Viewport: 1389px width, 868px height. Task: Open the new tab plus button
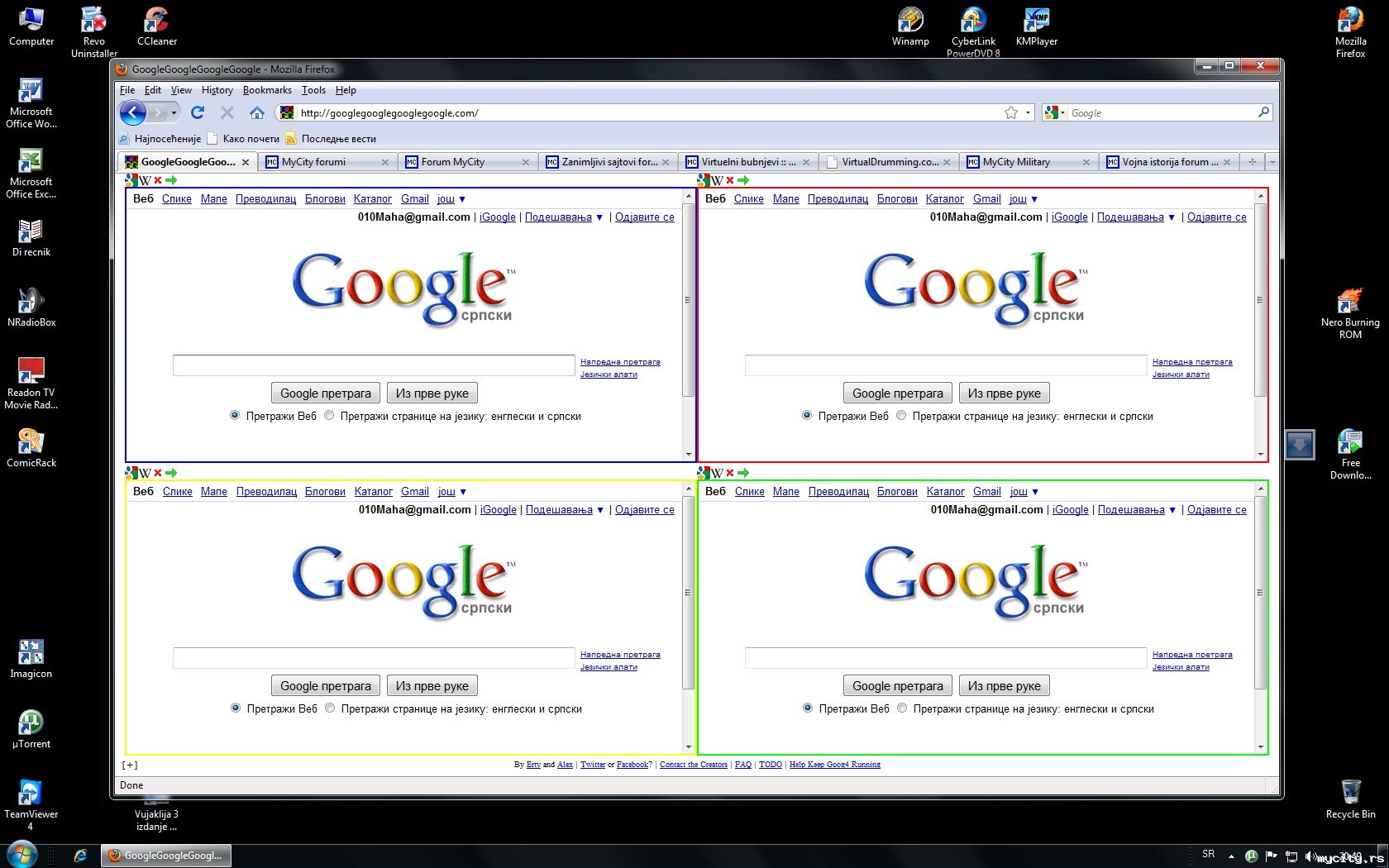[1253, 162]
